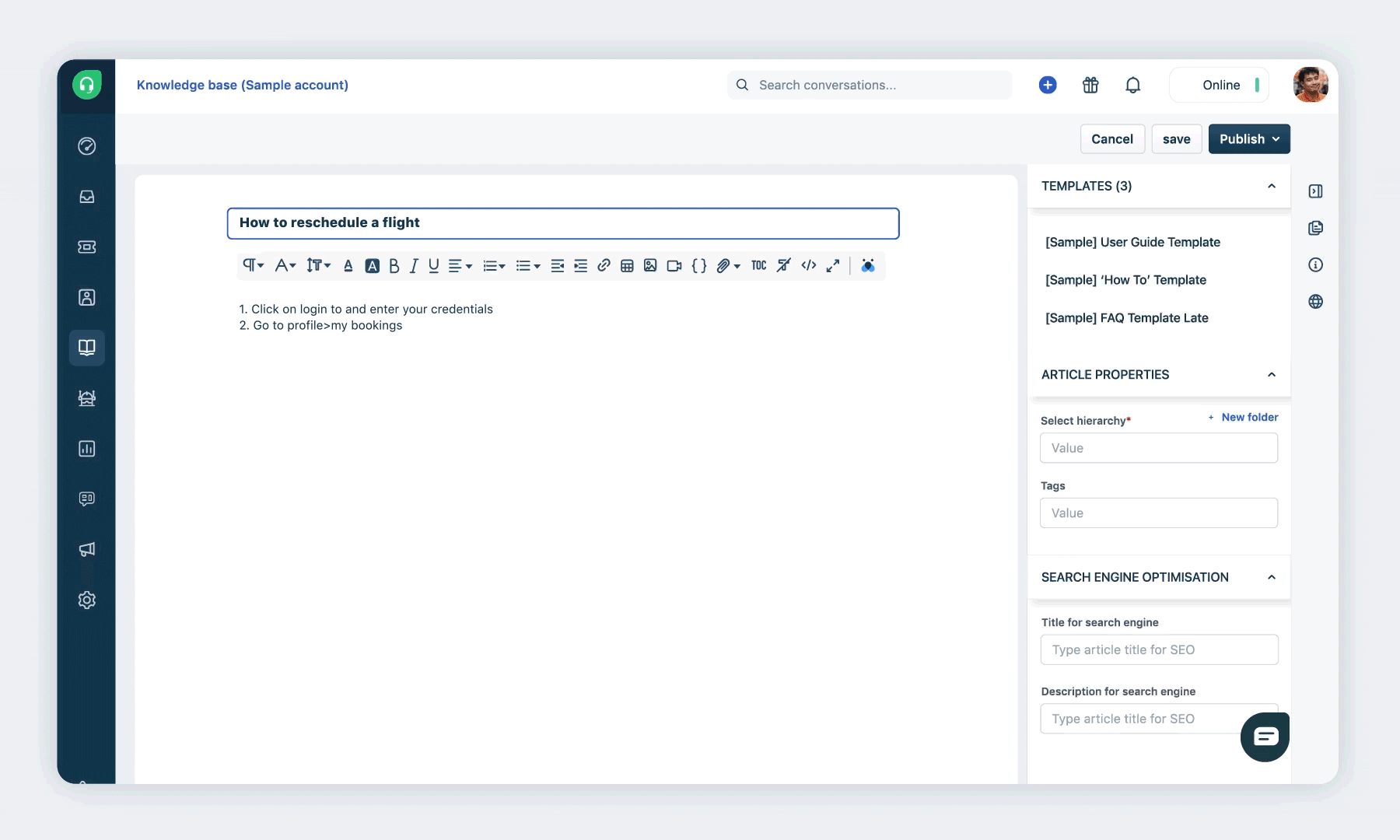
Task: Click the Cancel button
Action: [x=1111, y=138]
